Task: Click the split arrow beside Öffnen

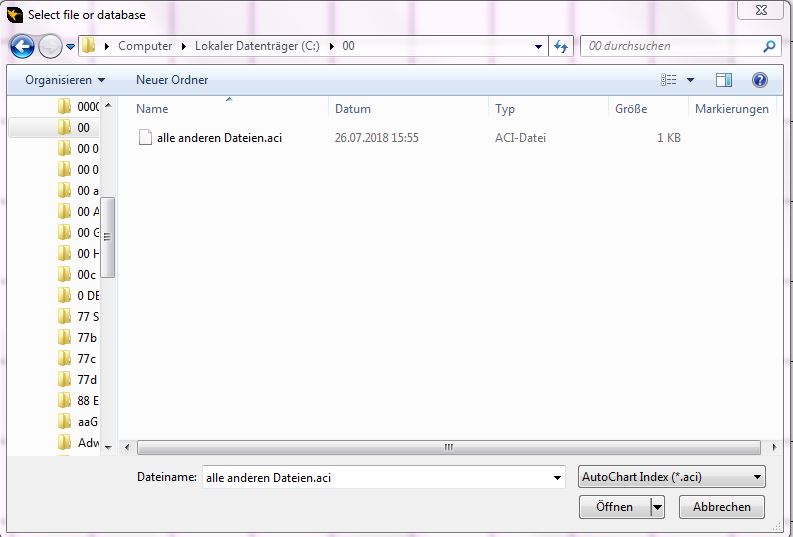Action: [657, 507]
